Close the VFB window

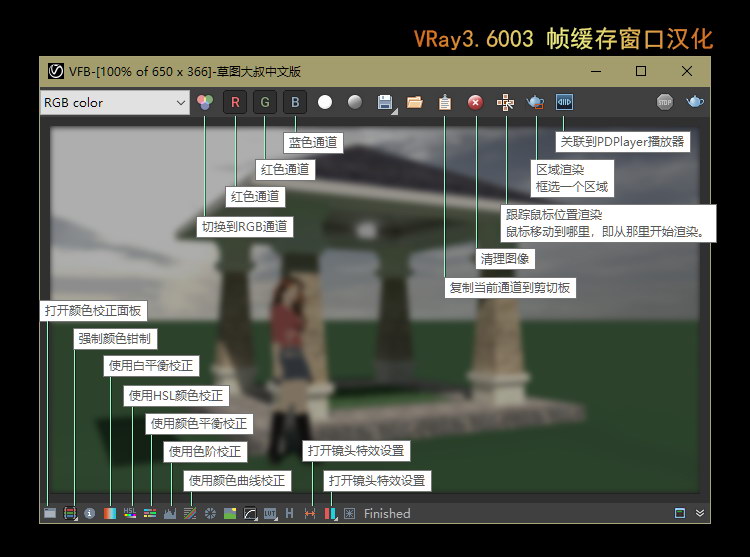pyautogui.click(x=687, y=71)
